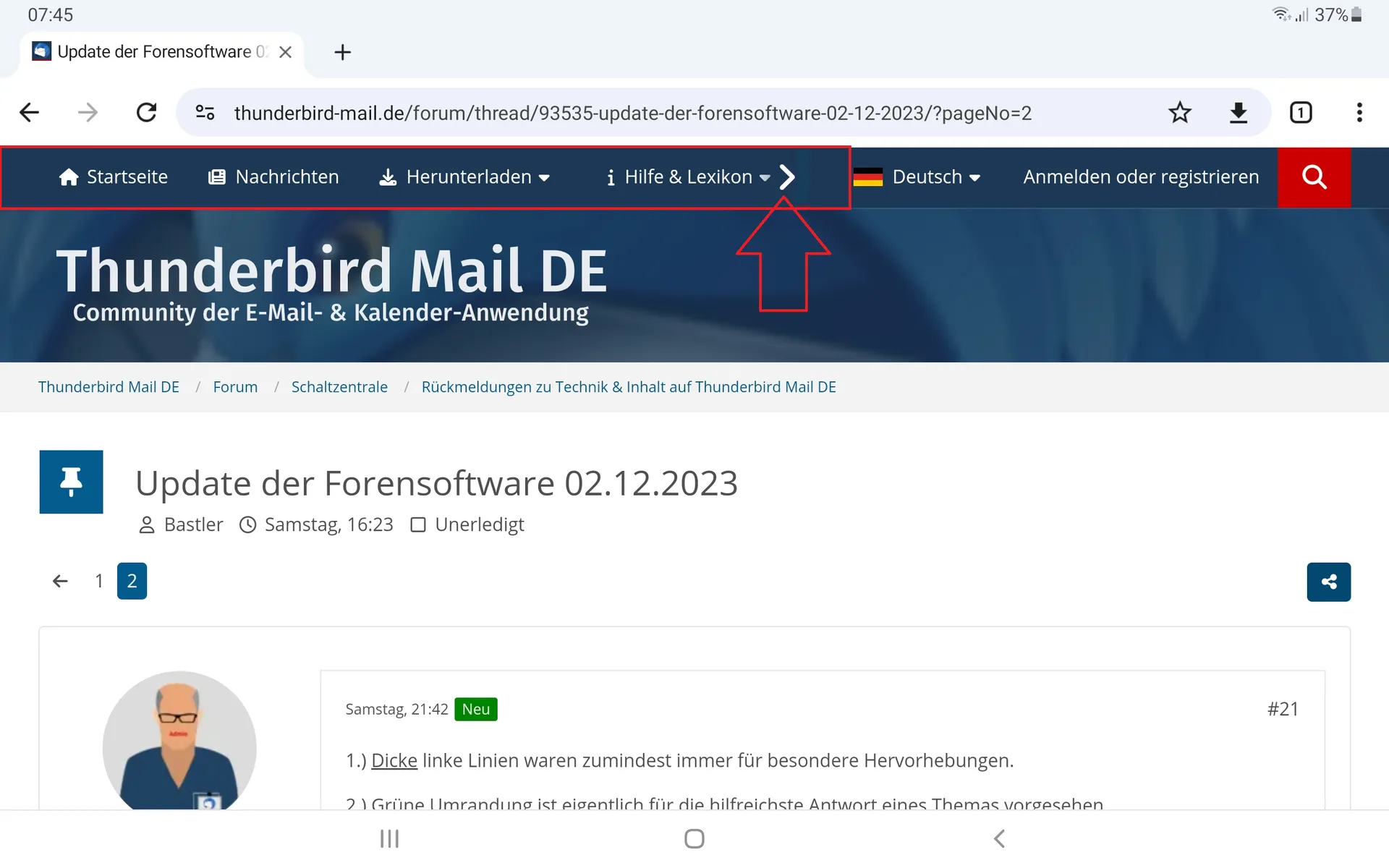Open the tab switcher showing 1 tab
The image size is (1389, 868).
point(1300,113)
